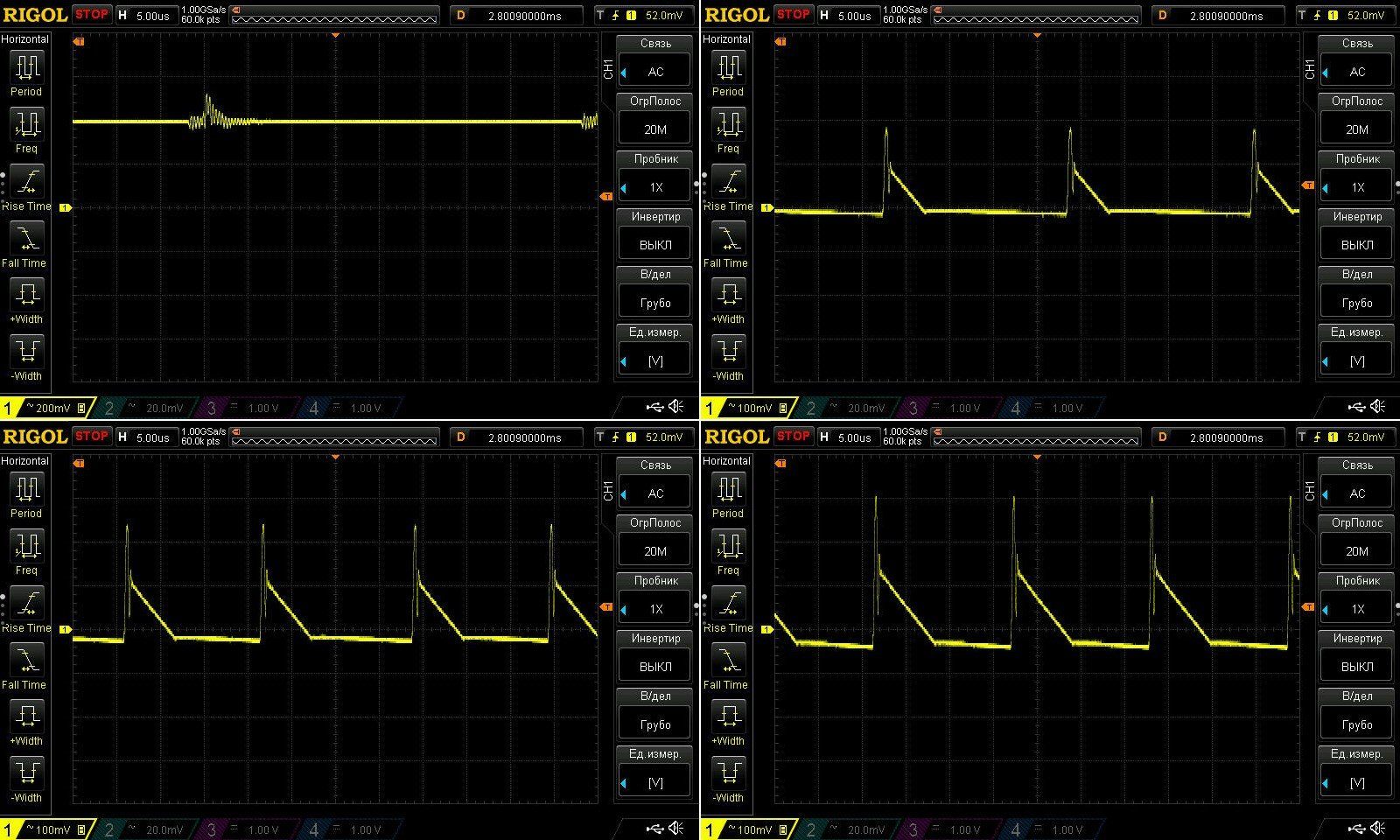Select the Freq measurement icon in top-right scope
Image resolution: width=1400 pixels, height=840 pixels.
tap(728, 124)
